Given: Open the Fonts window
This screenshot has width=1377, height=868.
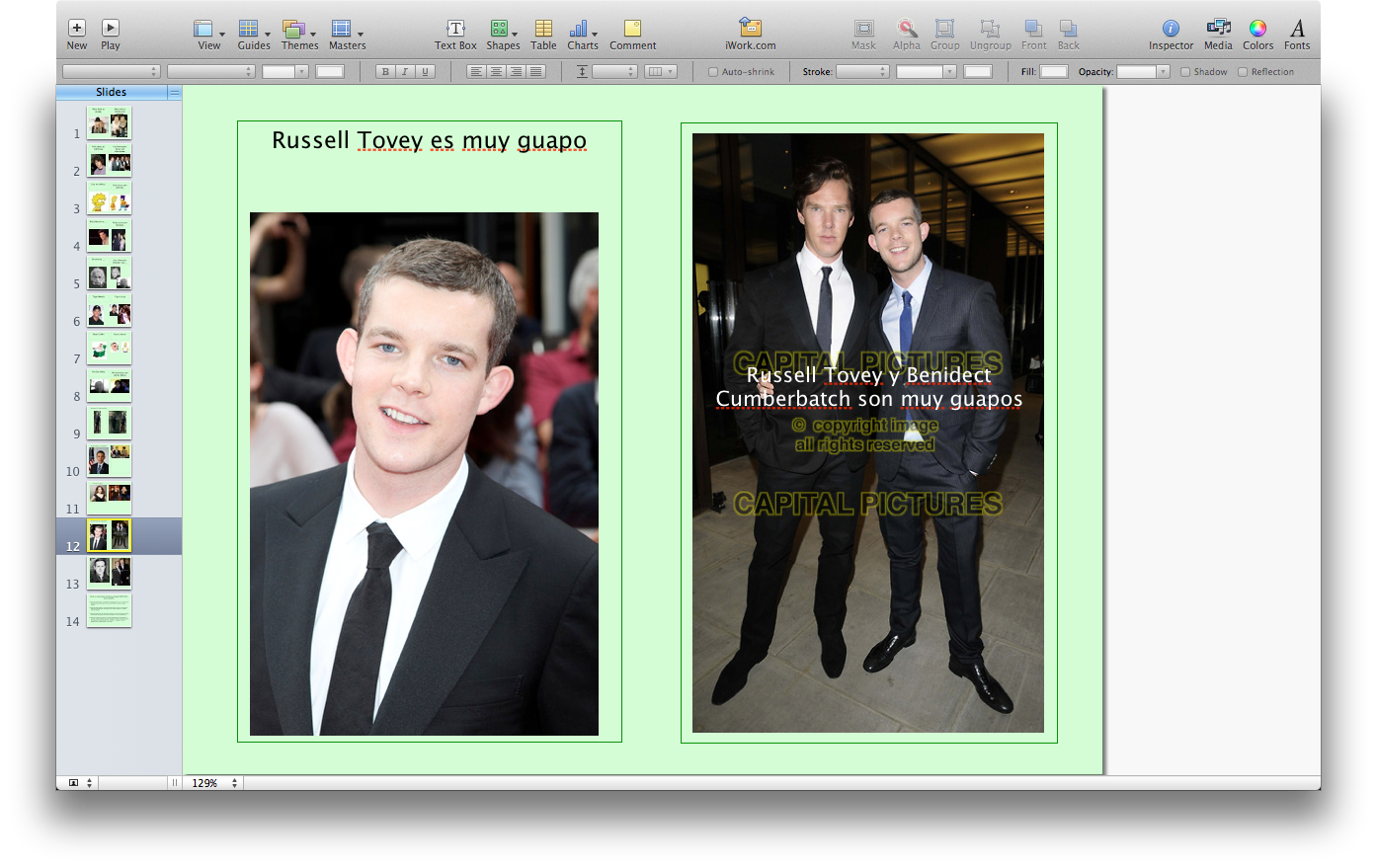Looking at the screenshot, I should point(1297,29).
